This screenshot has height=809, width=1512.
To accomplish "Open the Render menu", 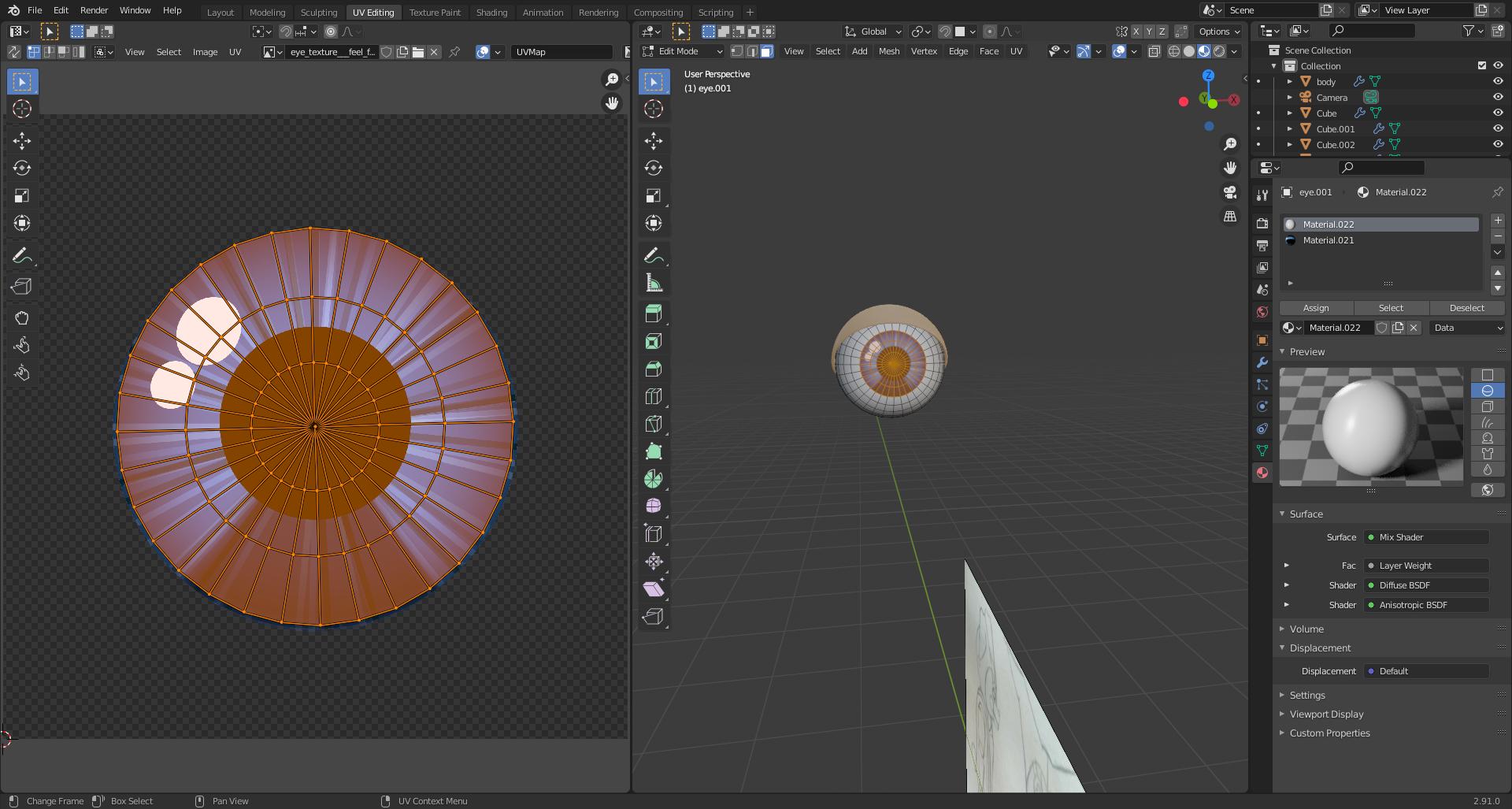I will click(x=94, y=10).
